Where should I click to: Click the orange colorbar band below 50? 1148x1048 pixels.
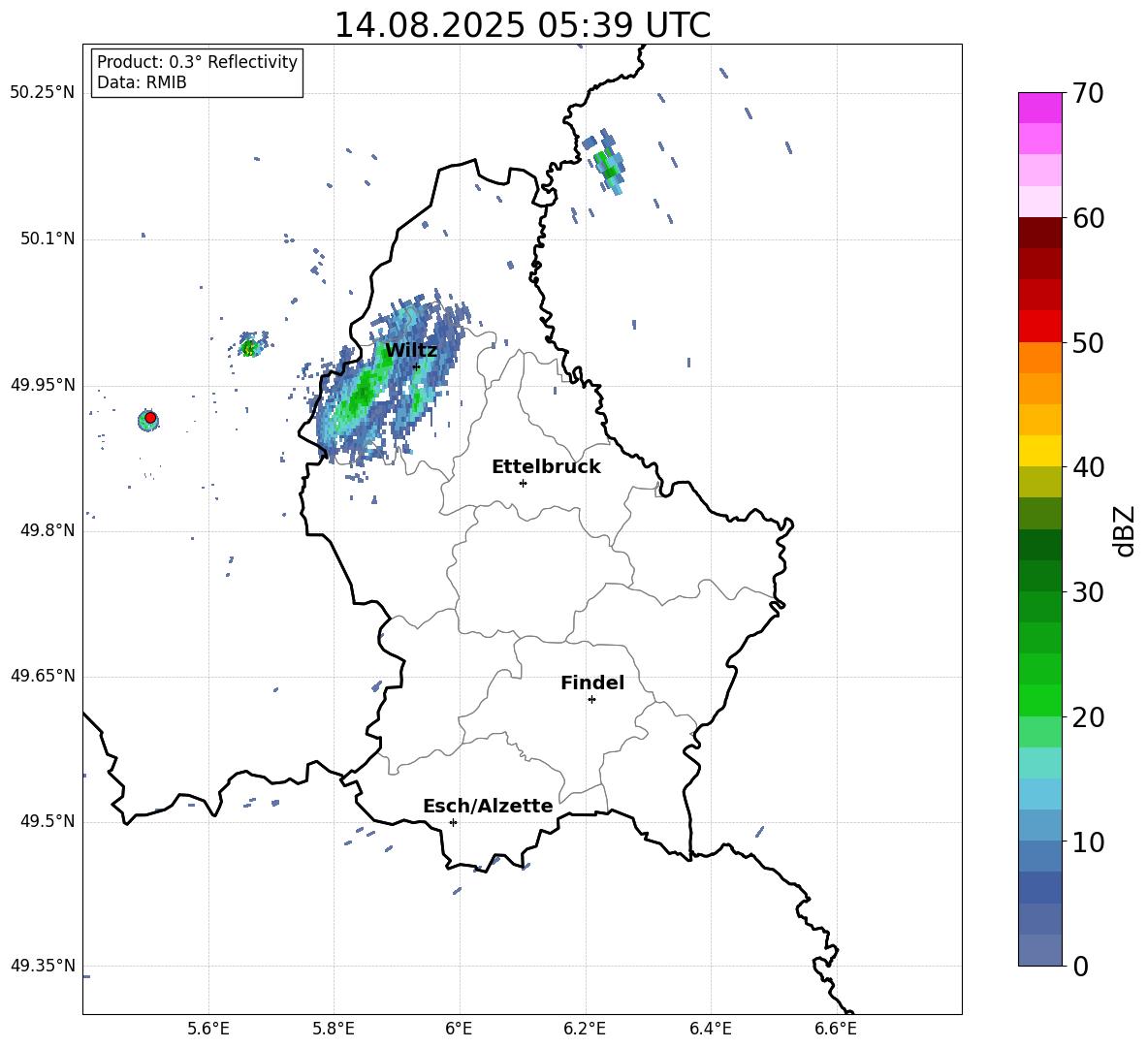coord(1039,358)
